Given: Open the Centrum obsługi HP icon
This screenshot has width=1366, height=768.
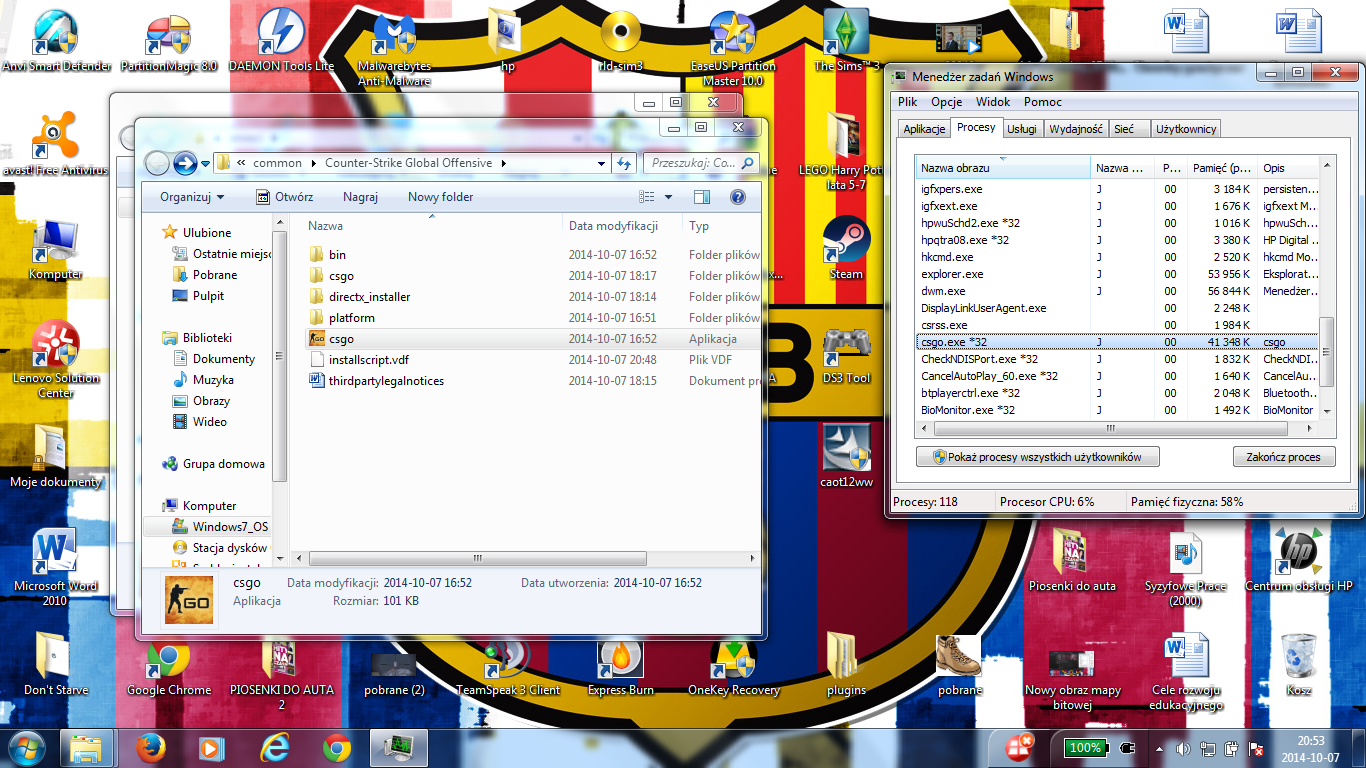Looking at the screenshot, I should 1298,560.
